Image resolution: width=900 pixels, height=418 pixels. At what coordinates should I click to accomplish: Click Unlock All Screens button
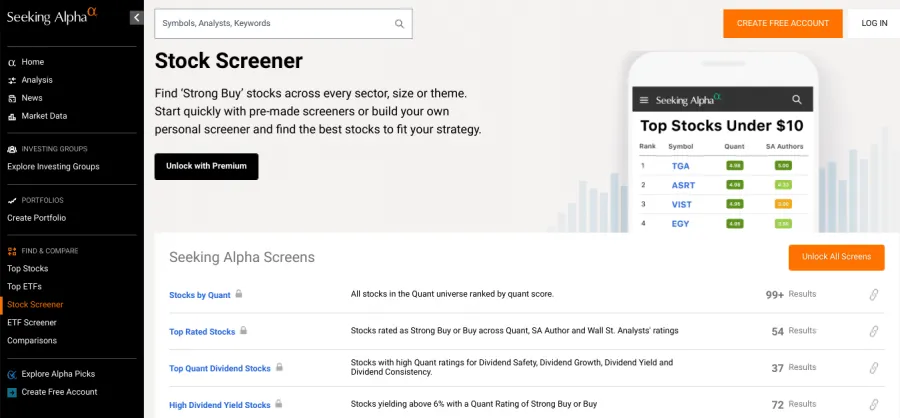836,257
